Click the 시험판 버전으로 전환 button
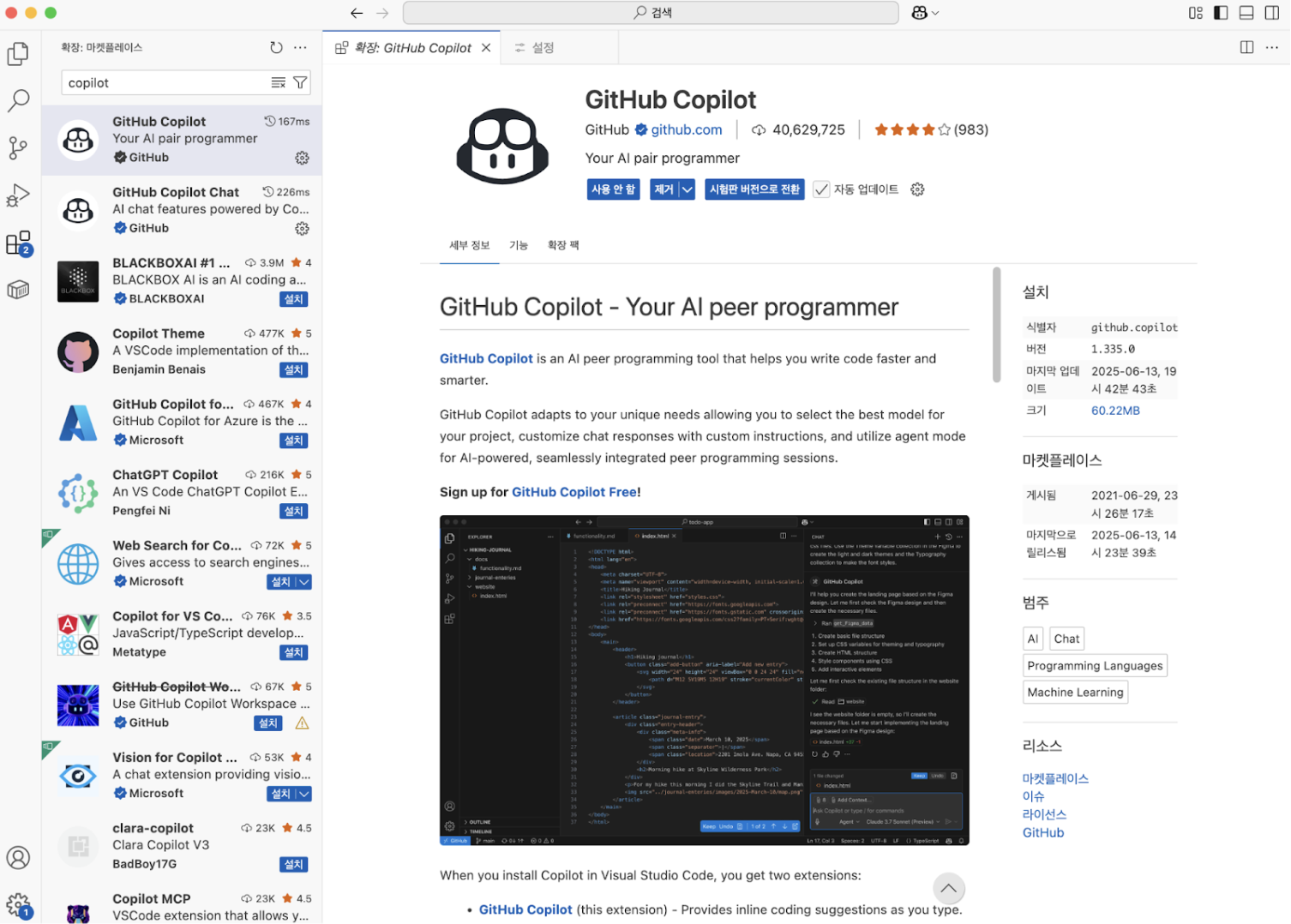The height and width of the screenshot is (924, 1291). click(754, 189)
